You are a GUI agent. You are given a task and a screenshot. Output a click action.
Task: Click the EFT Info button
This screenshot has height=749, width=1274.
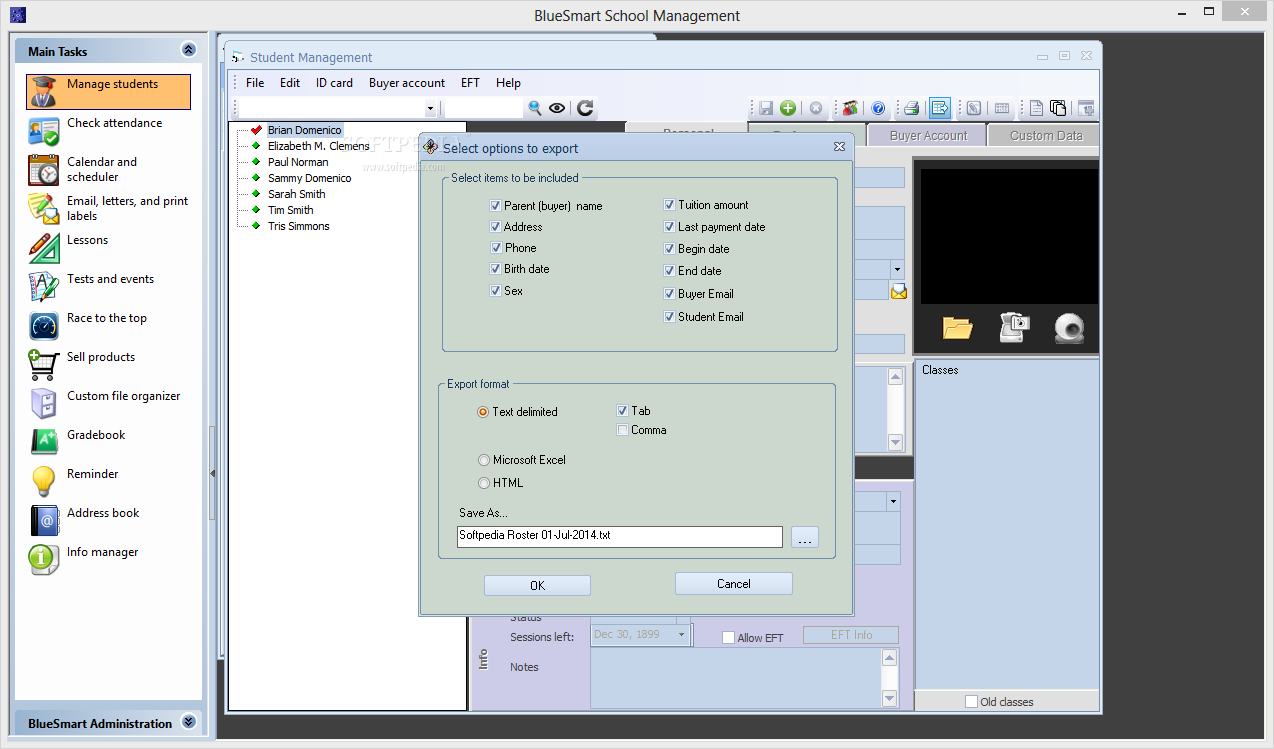point(851,635)
